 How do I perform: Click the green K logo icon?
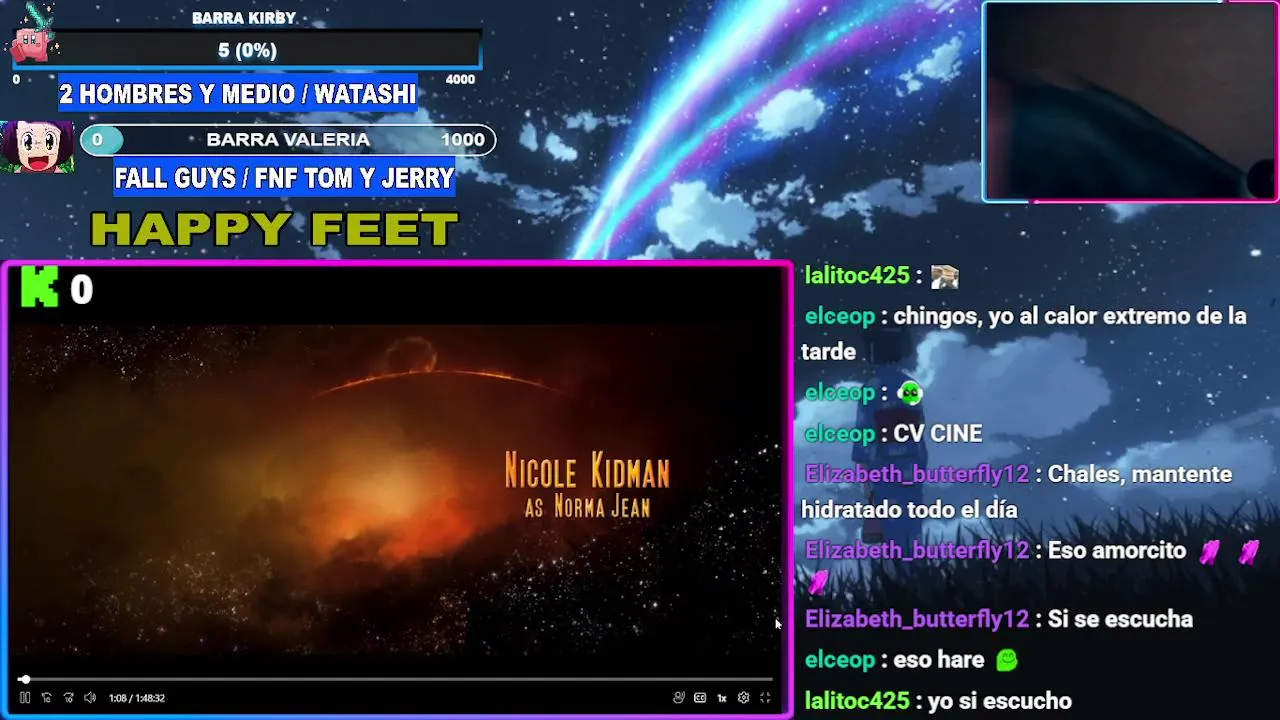point(40,287)
